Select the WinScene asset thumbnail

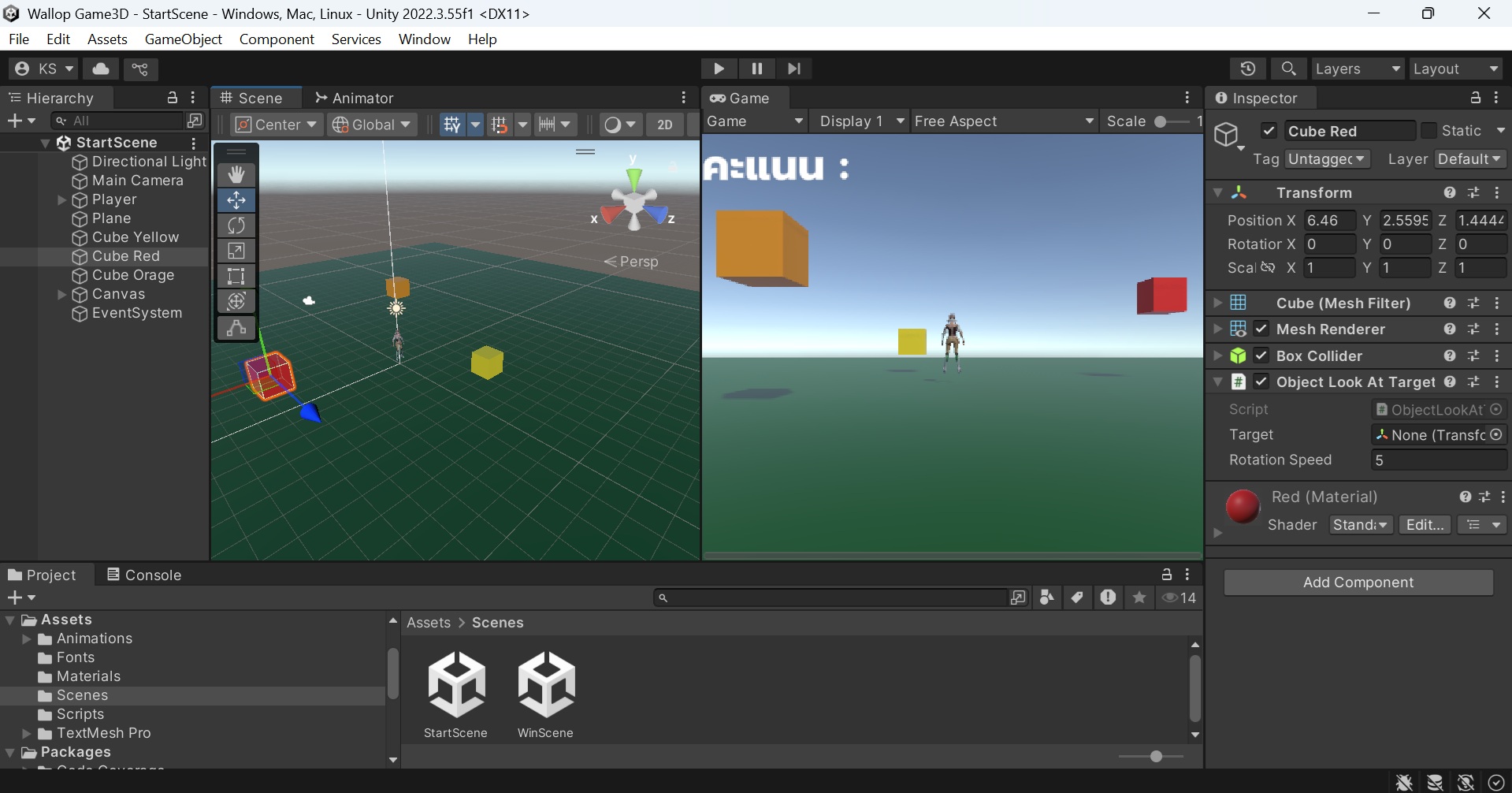pos(545,685)
